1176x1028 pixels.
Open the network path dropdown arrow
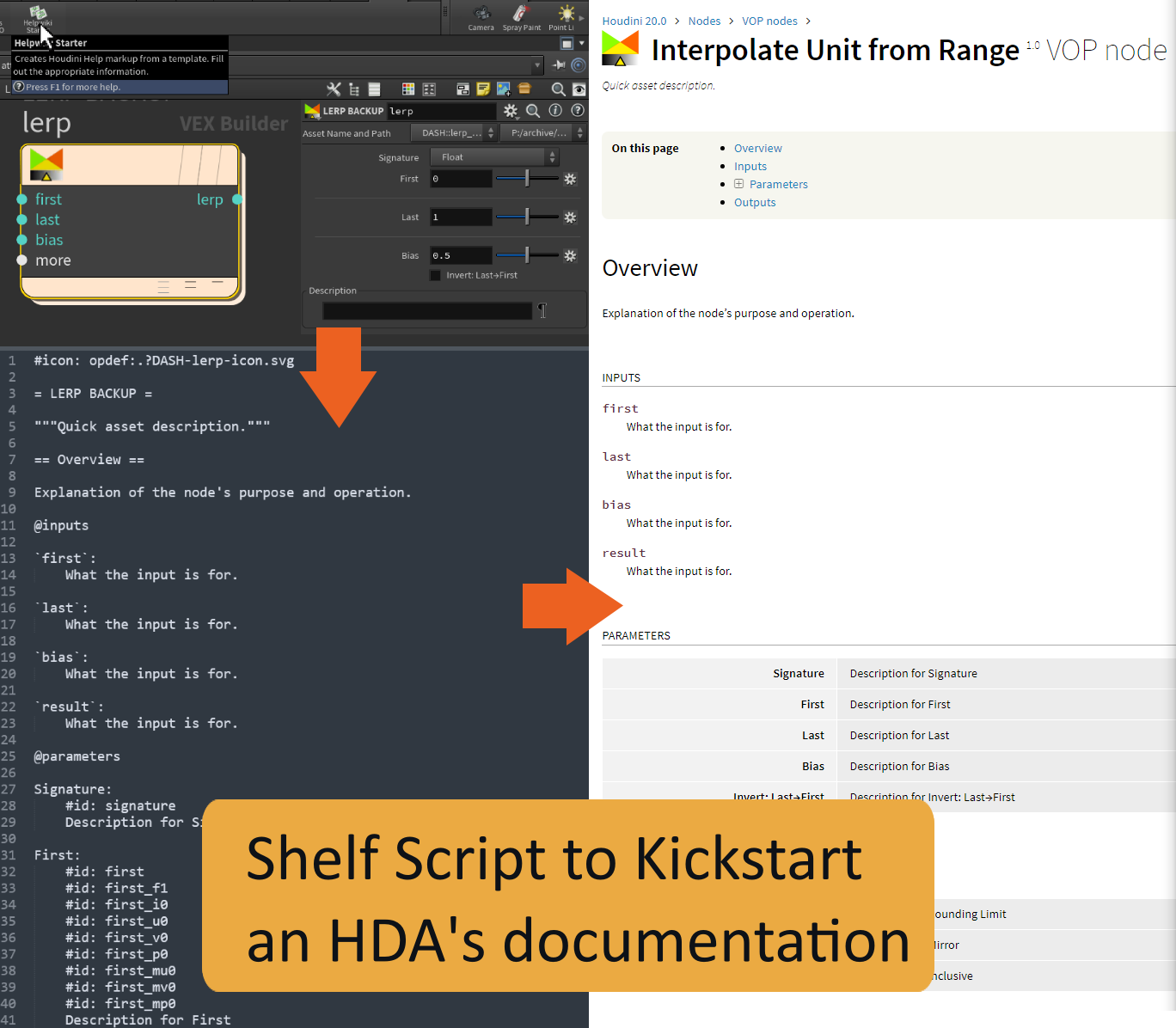click(537, 64)
